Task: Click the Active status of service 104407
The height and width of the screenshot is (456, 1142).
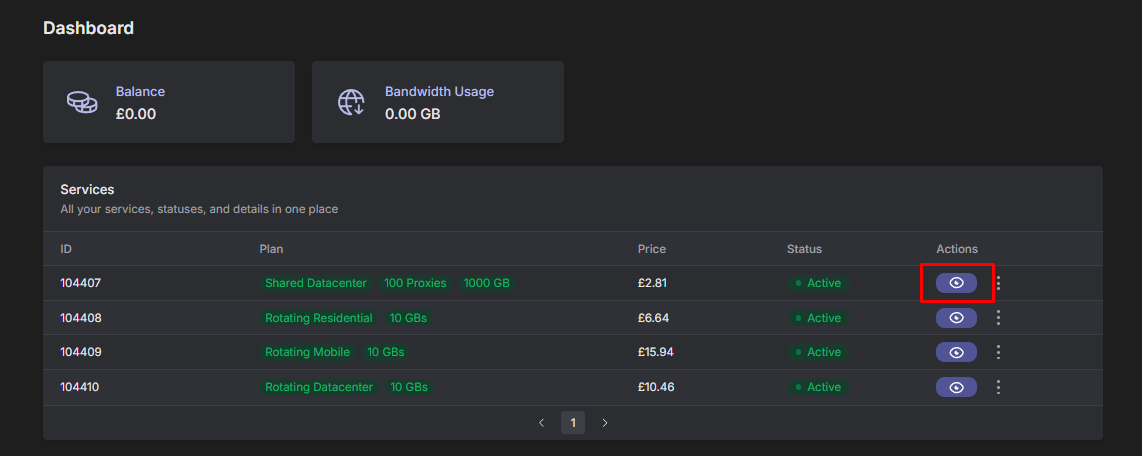Action: [x=818, y=283]
